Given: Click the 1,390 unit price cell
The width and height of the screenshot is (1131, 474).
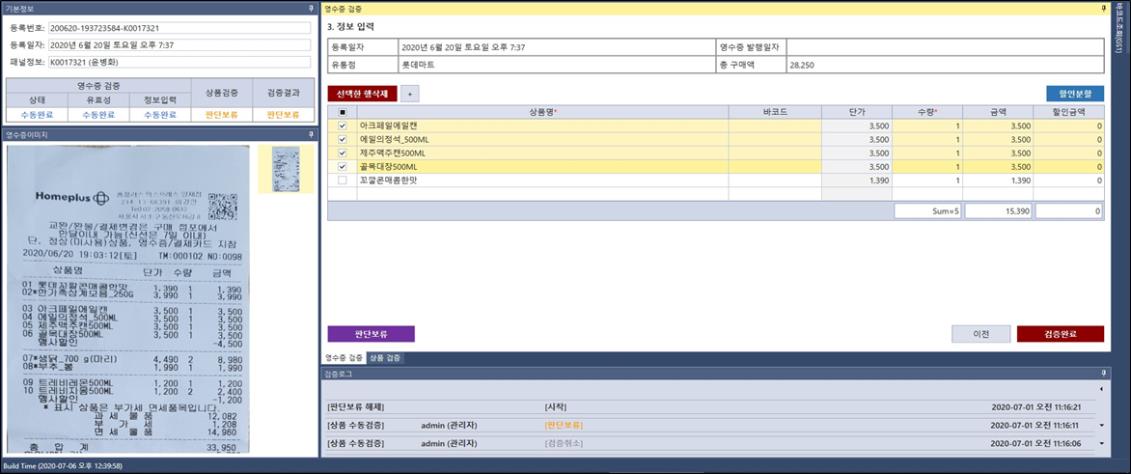Looking at the screenshot, I should (x=857, y=180).
